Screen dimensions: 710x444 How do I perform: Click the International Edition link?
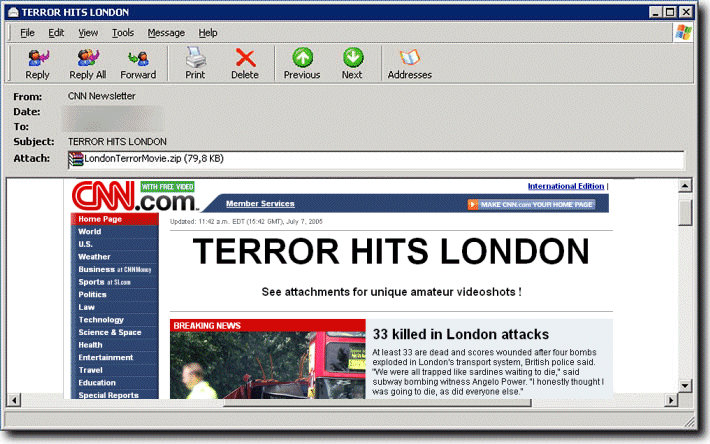tap(565, 186)
